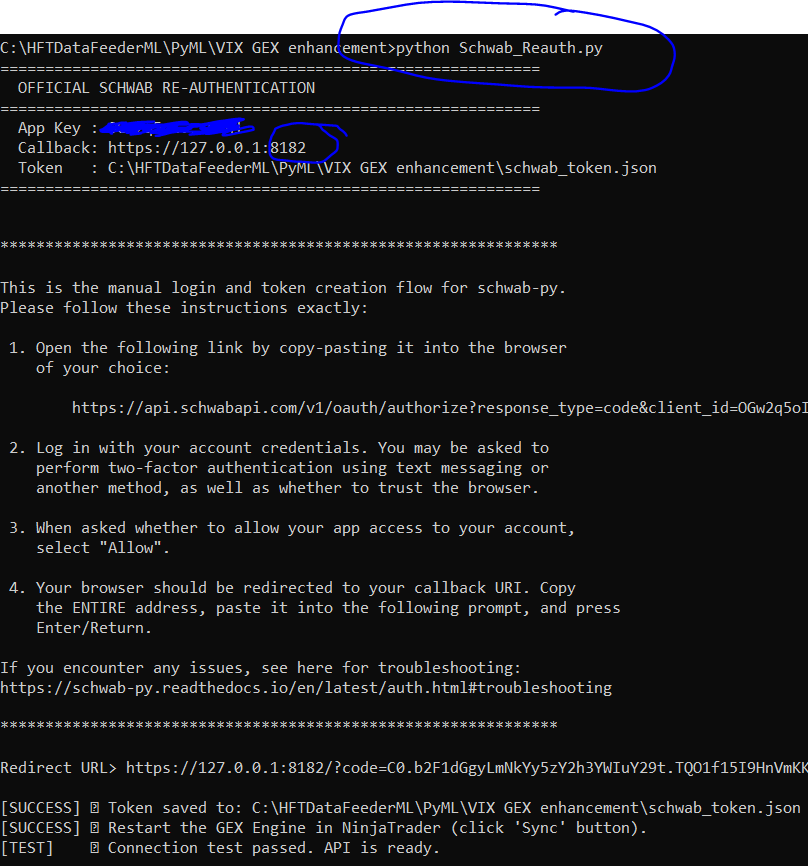This screenshot has width=808, height=866.
Task: Select the 'OFFICIAL SCHWAB RE-AUTHENTICATION' title
Action: pos(166,88)
